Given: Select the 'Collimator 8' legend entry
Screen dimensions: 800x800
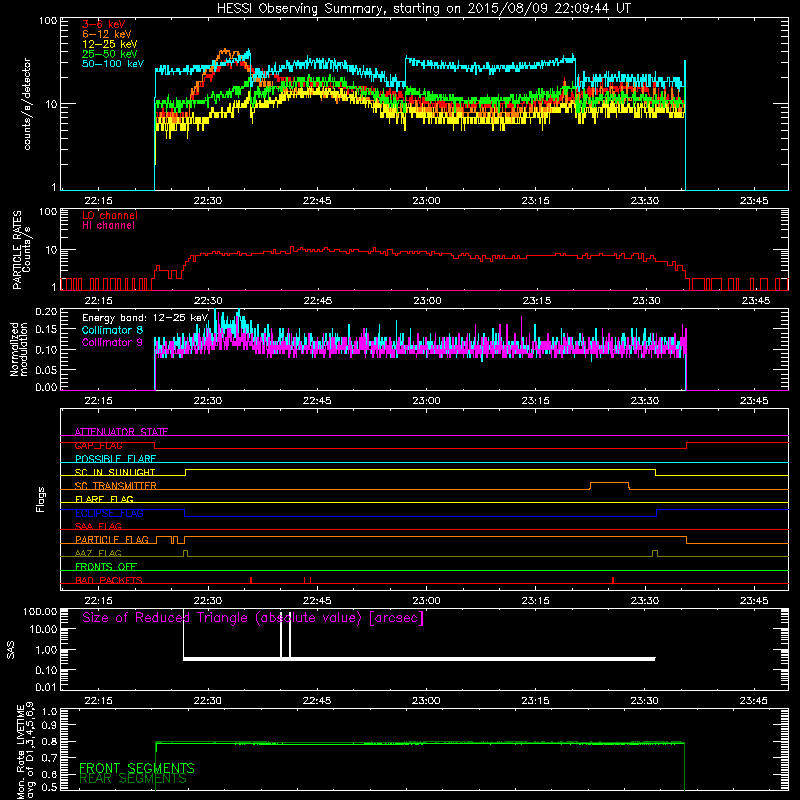Looking at the screenshot, I should [x=112, y=330].
